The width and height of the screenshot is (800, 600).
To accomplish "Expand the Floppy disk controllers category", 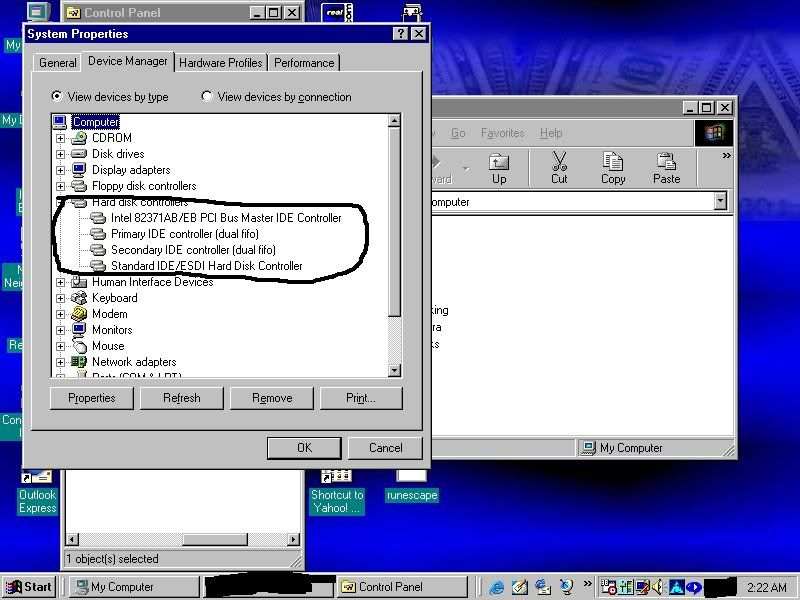I will (60, 186).
